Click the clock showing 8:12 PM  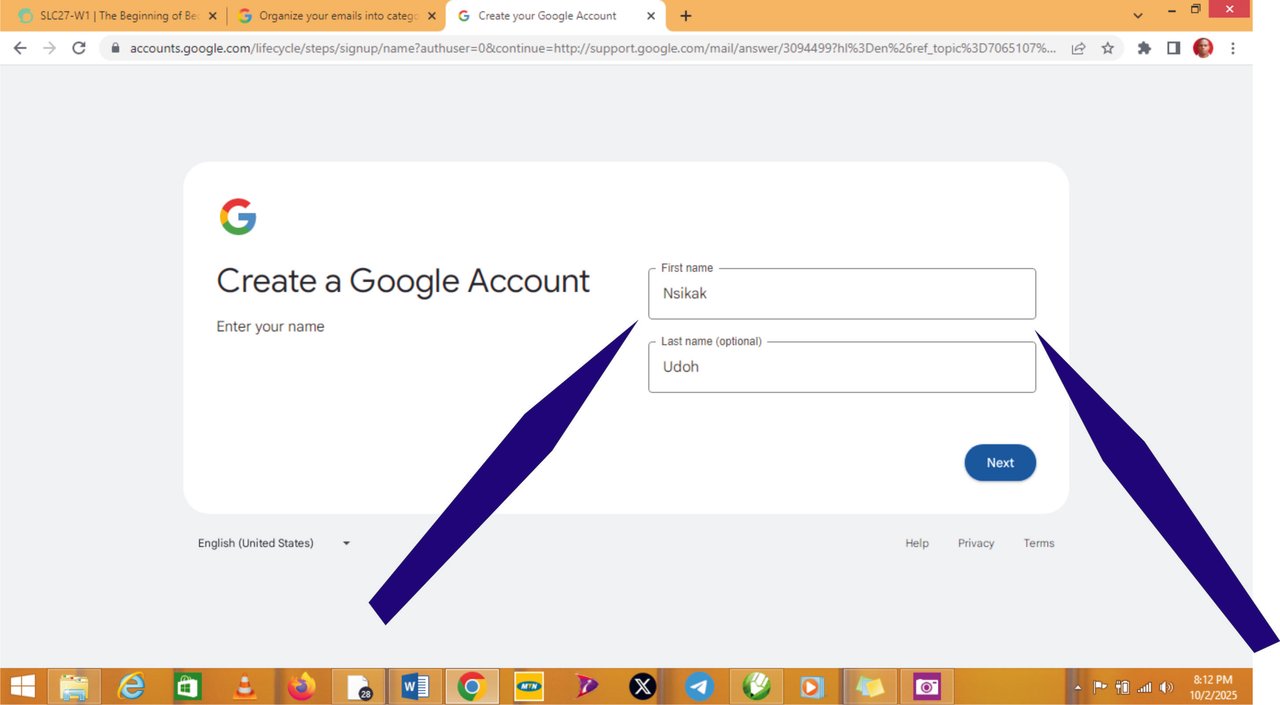[1212, 680]
